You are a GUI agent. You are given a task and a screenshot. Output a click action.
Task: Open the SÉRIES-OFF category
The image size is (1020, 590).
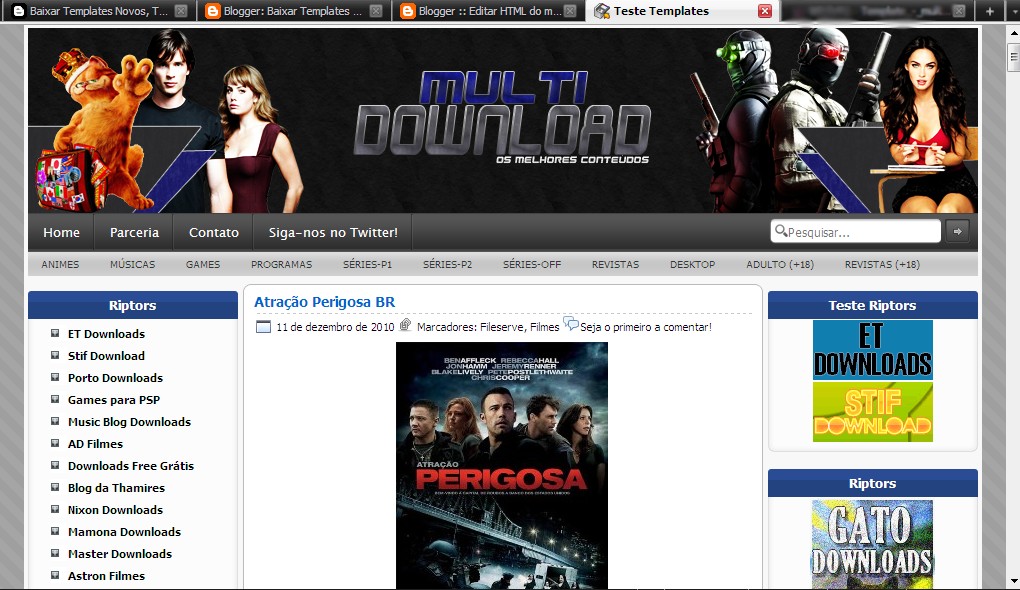click(532, 264)
